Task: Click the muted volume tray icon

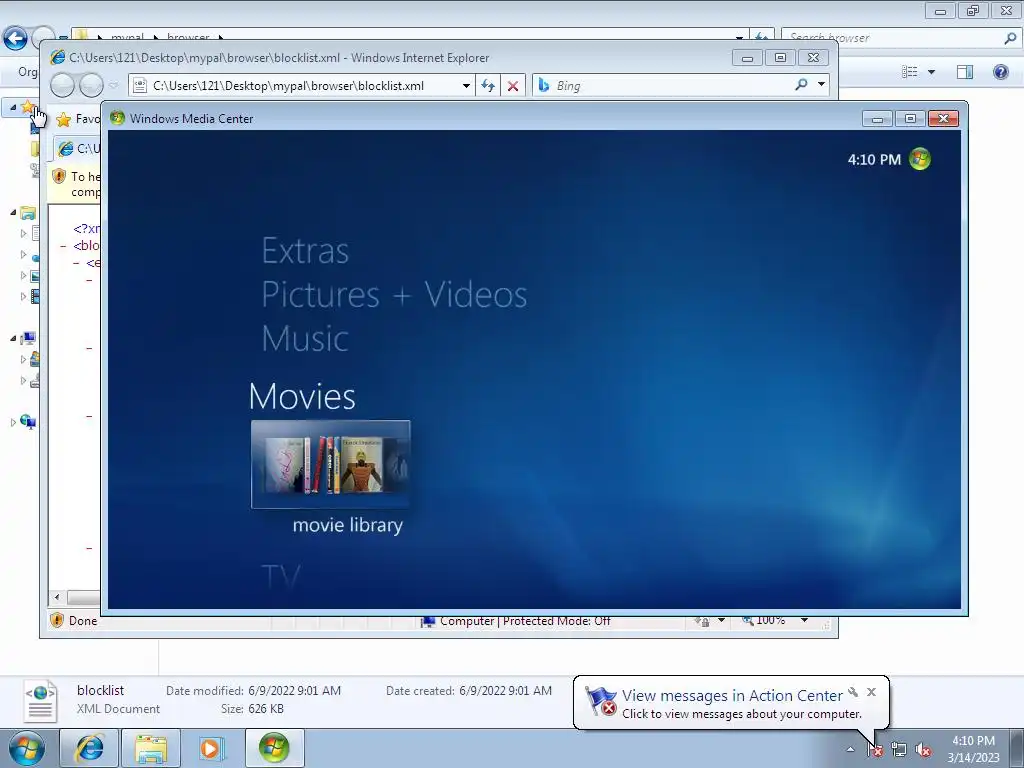Action: click(923, 750)
